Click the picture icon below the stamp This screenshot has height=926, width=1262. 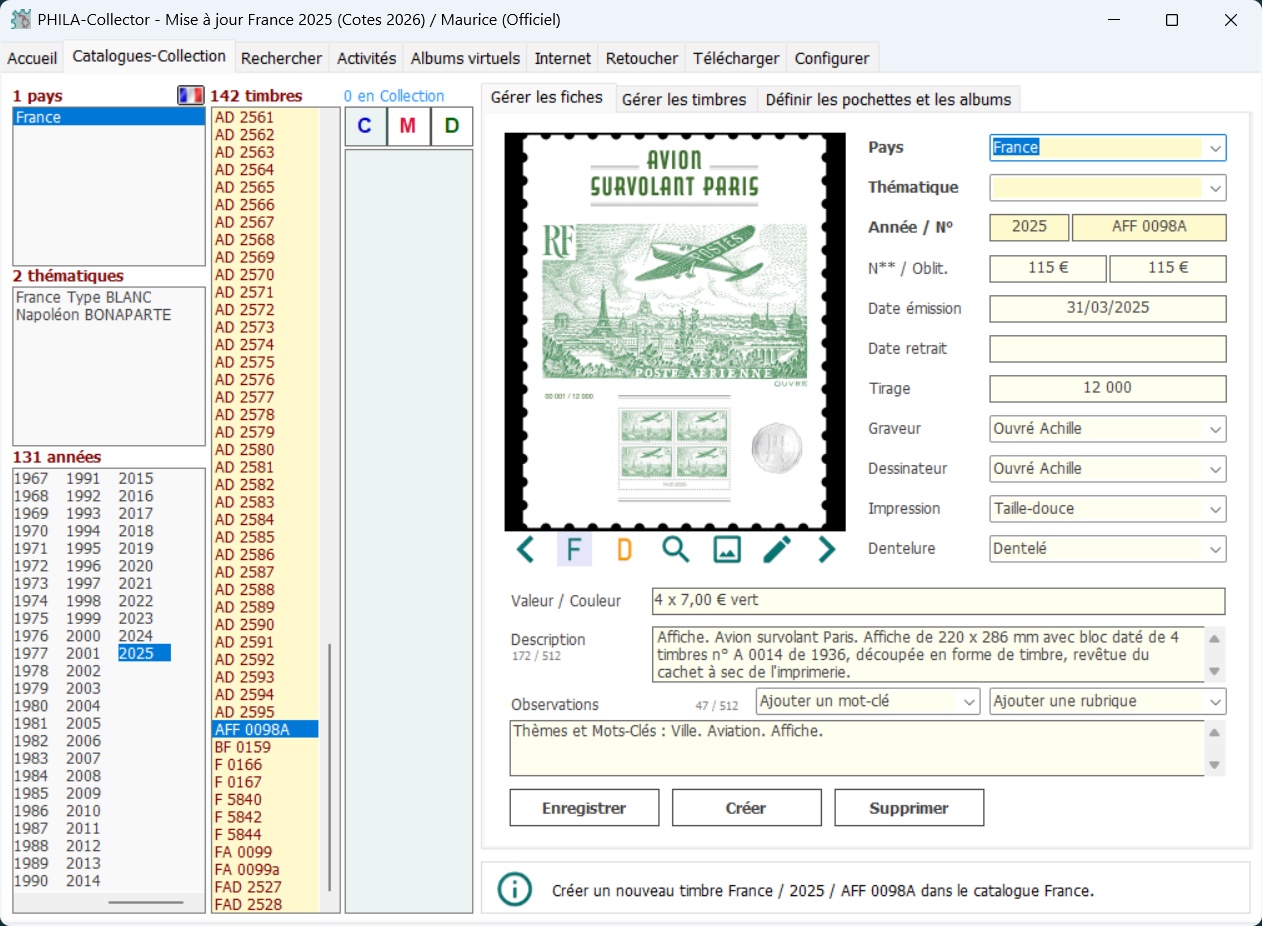727,549
